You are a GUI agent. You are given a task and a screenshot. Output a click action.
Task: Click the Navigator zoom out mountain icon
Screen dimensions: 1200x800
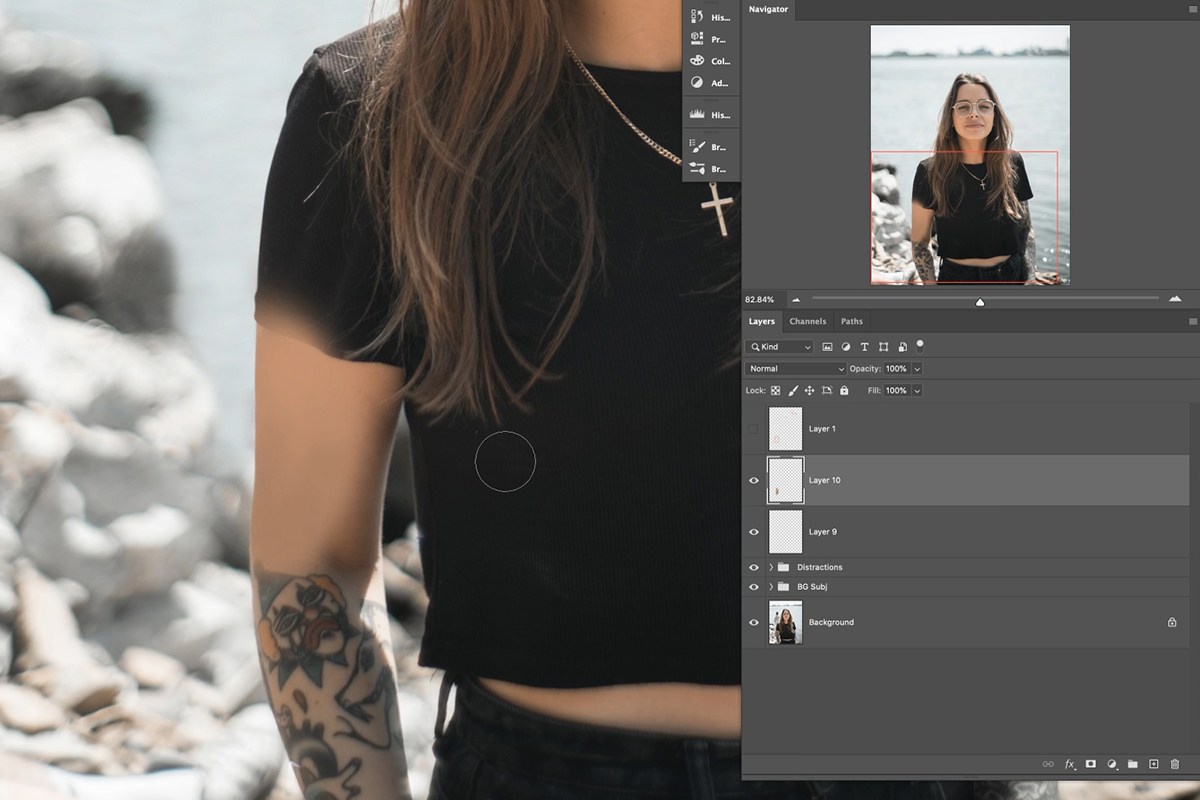[797, 299]
